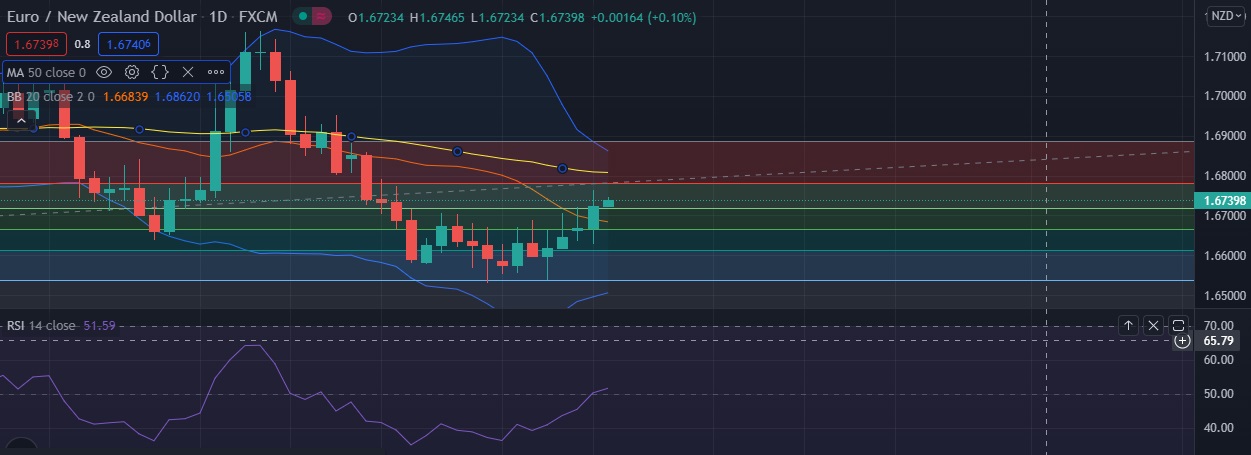Select the Euro / New Zealand Dollar title
Screen dimensions: 1251x455
(103, 18)
